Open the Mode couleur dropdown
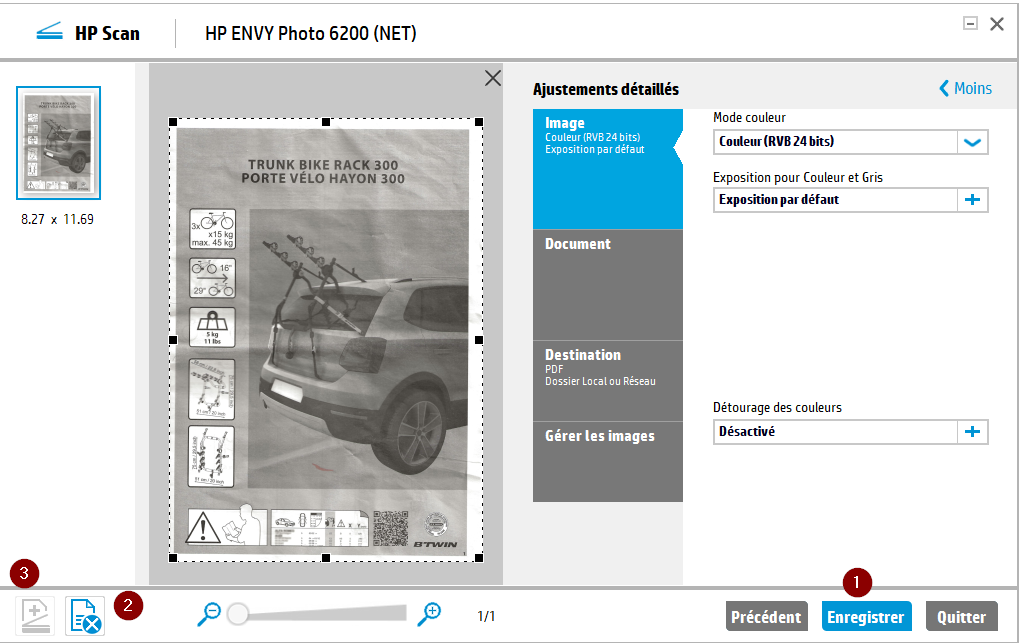 [972, 142]
